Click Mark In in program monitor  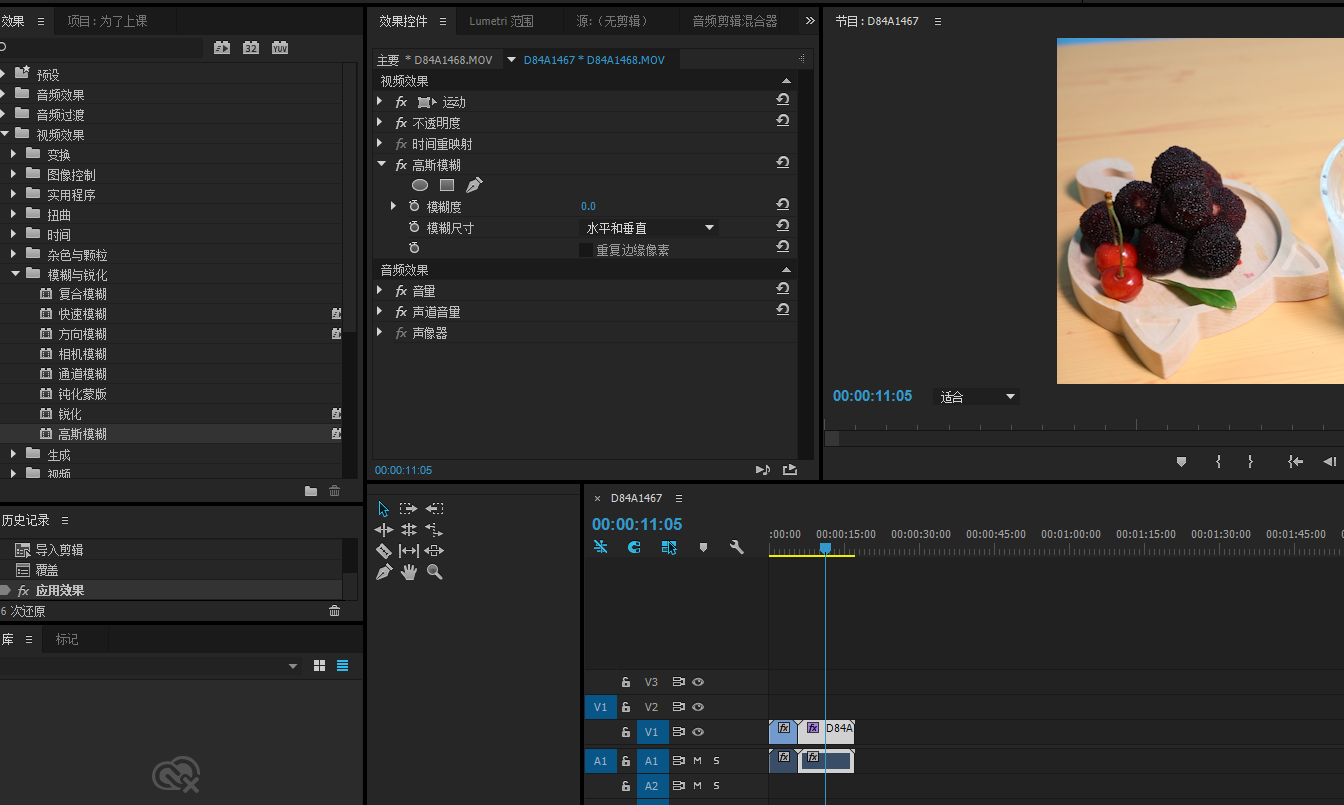click(1218, 461)
